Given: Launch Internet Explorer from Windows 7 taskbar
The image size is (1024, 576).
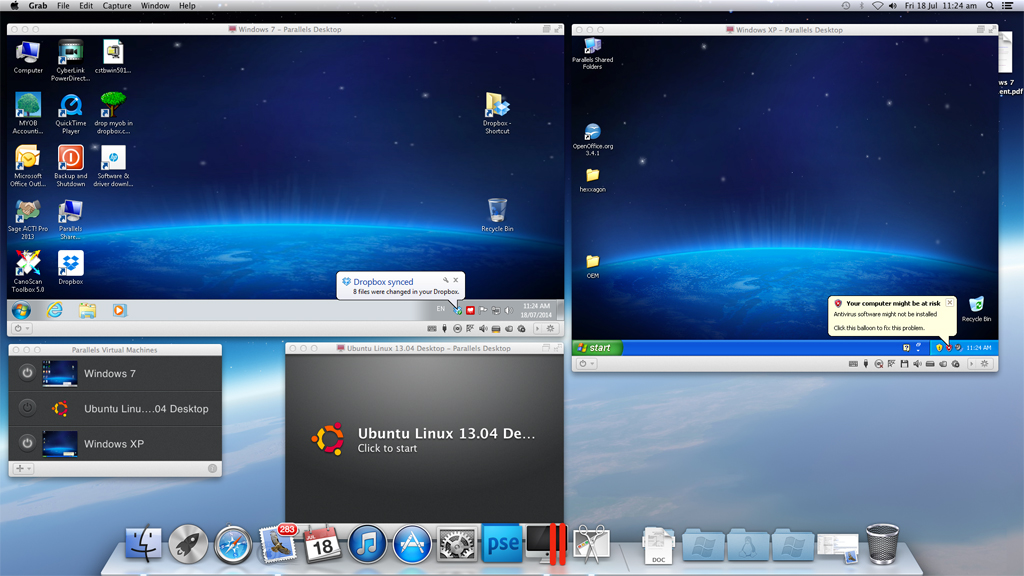Looking at the screenshot, I should (55, 310).
